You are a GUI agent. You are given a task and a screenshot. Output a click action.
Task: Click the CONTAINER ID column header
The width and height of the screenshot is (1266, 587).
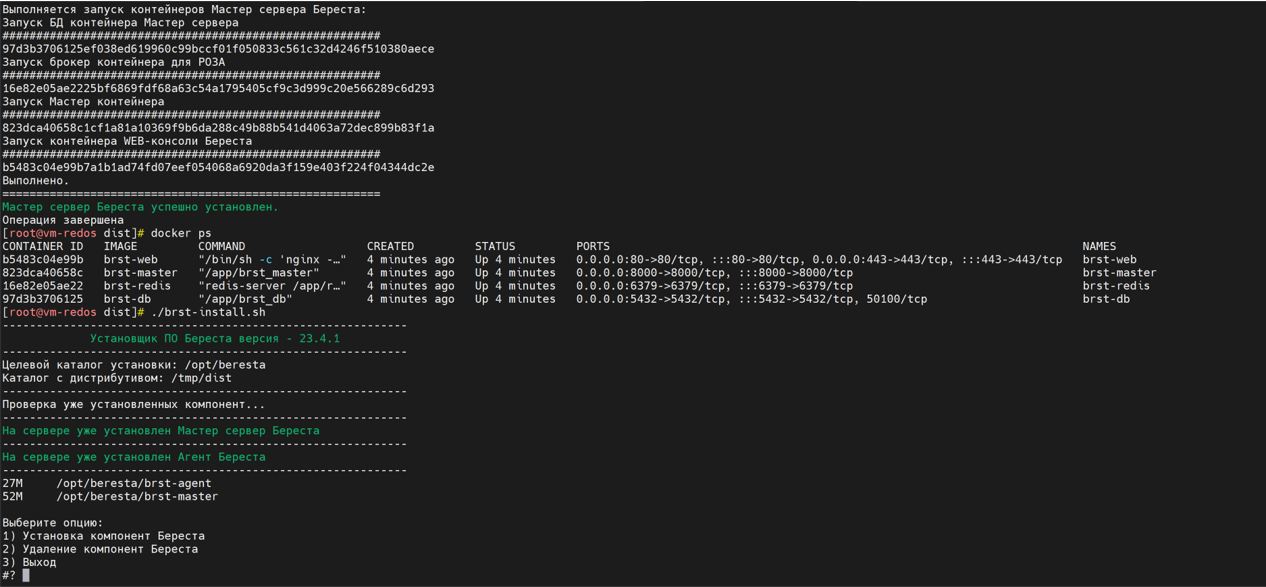click(42, 246)
